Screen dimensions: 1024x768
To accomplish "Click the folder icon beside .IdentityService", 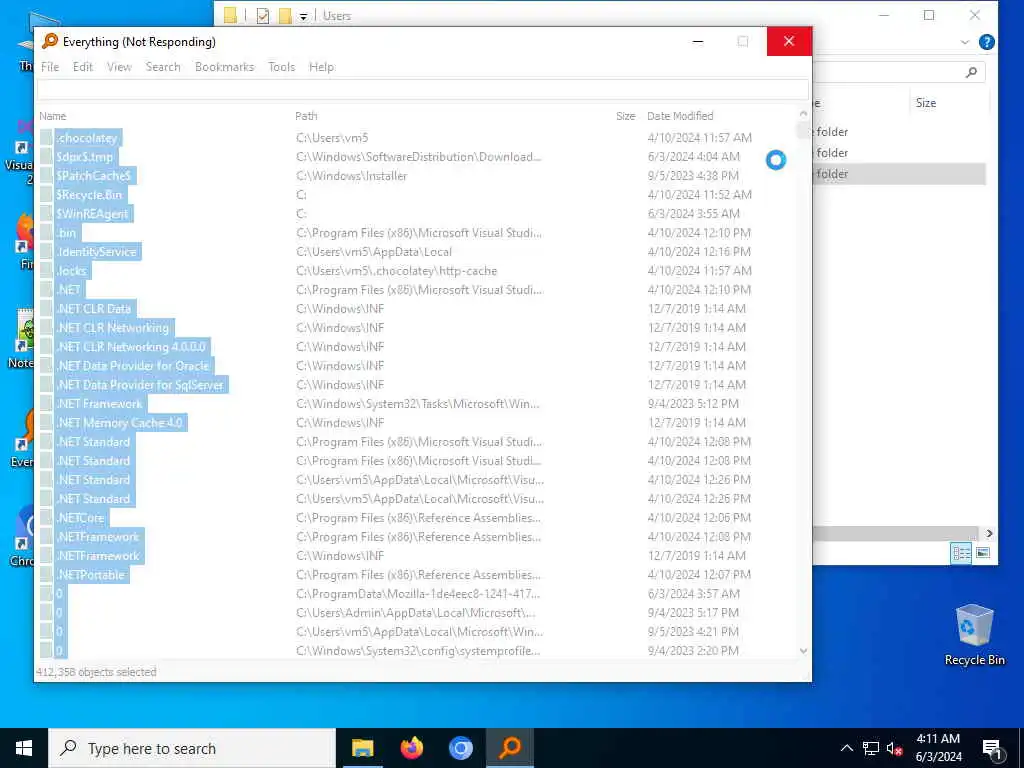I will point(46,251).
